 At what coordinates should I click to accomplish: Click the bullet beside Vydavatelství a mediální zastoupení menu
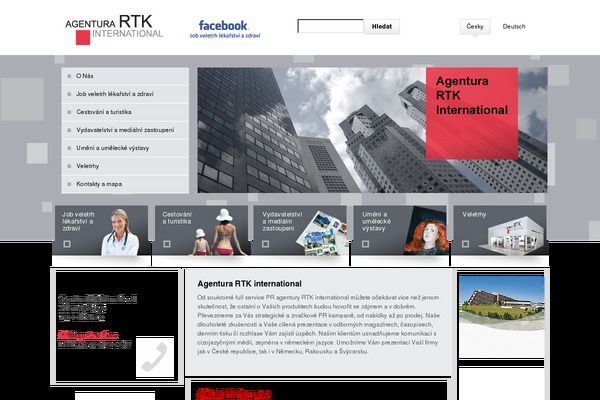[69, 130]
